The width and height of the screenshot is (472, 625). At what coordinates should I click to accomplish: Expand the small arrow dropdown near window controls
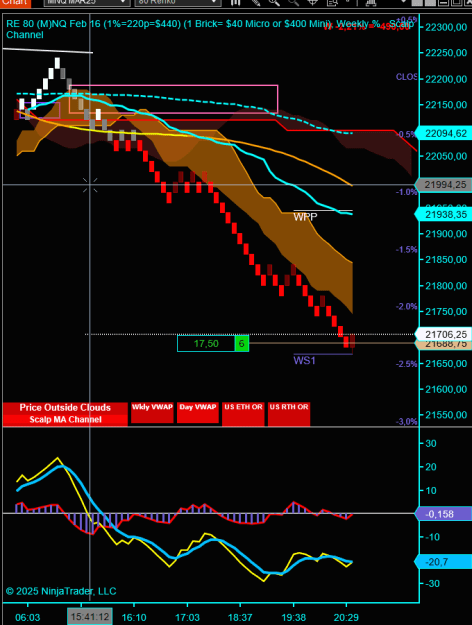point(403,2)
